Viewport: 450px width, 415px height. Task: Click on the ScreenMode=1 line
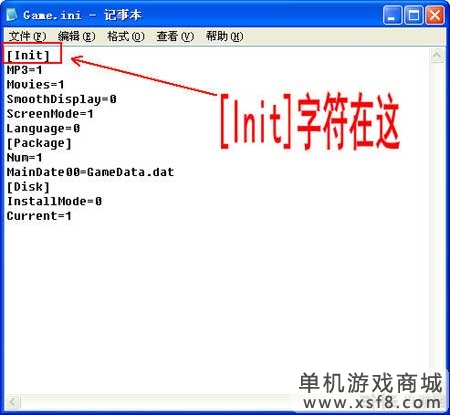(50, 114)
